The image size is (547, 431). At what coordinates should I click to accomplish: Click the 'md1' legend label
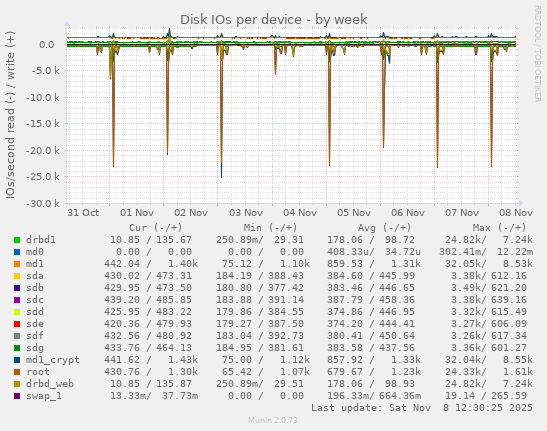pos(35,264)
